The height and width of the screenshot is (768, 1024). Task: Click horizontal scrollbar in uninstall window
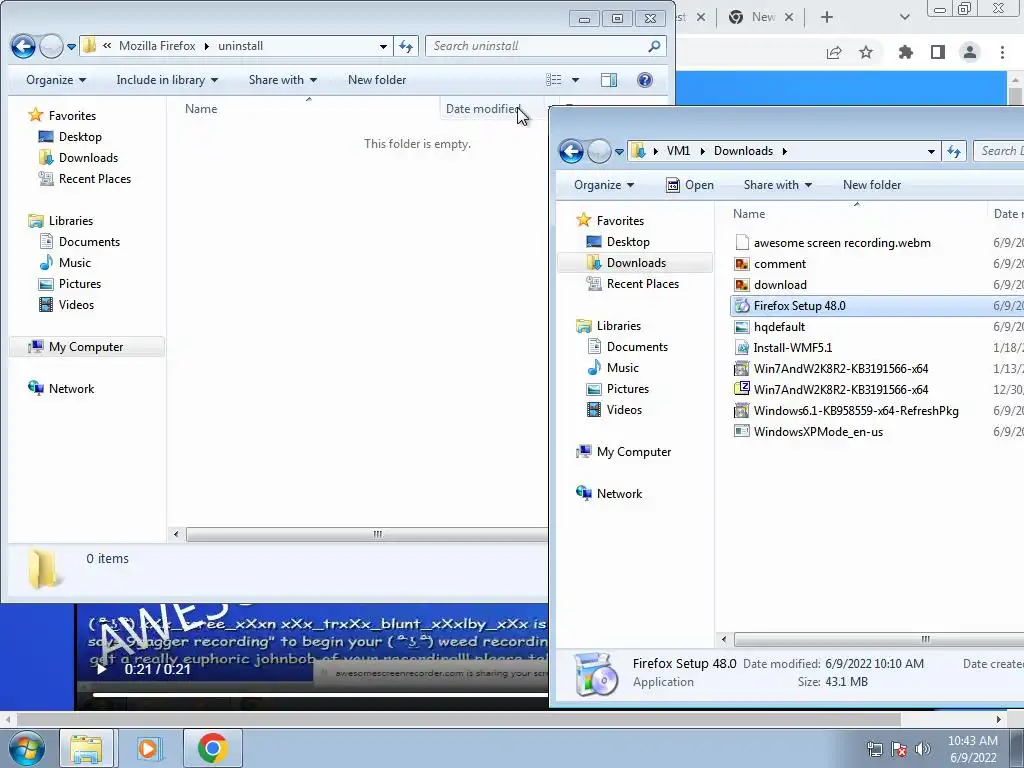[x=366, y=534]
